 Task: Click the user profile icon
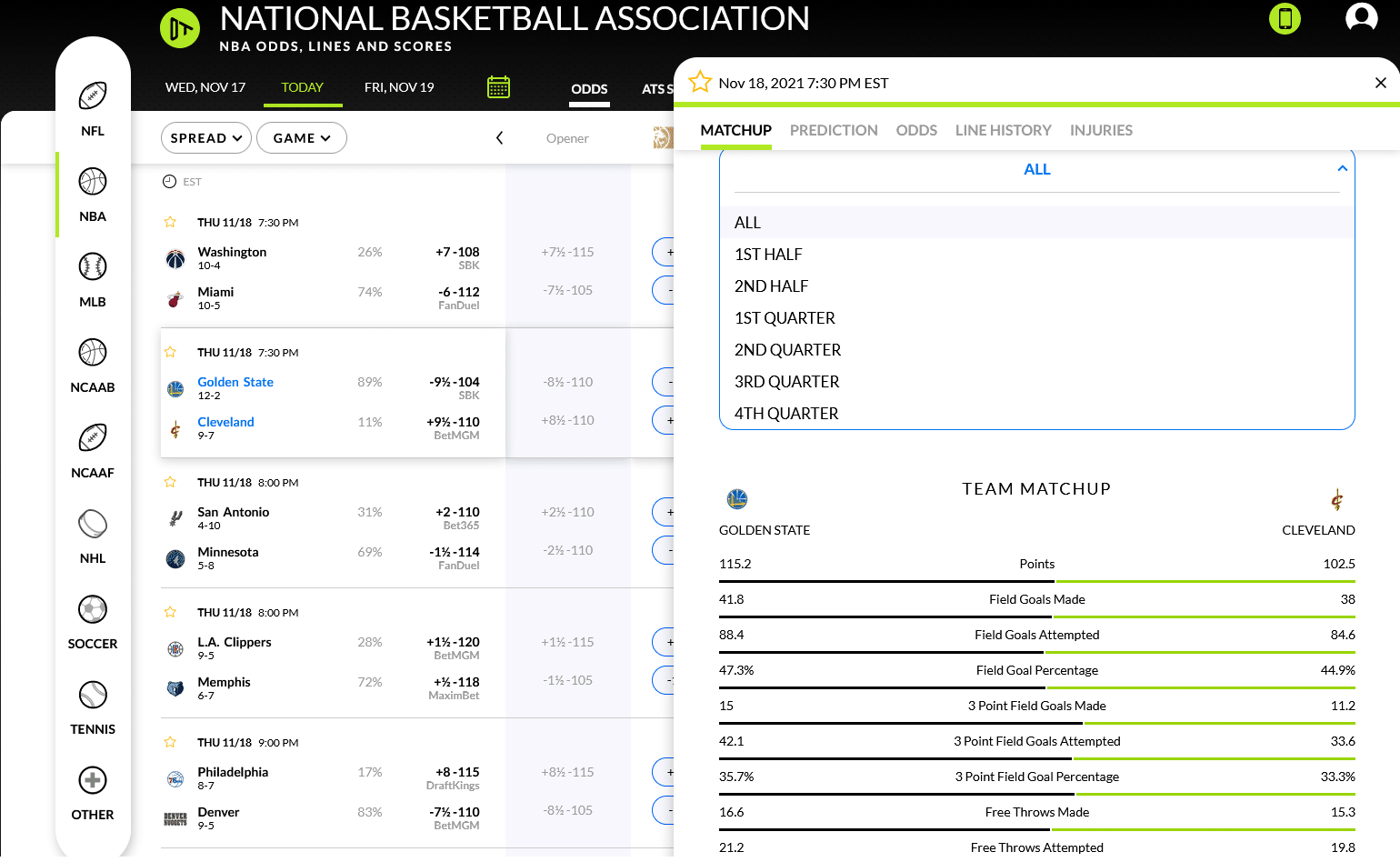pyautogui.click(x=1361, y=17)
